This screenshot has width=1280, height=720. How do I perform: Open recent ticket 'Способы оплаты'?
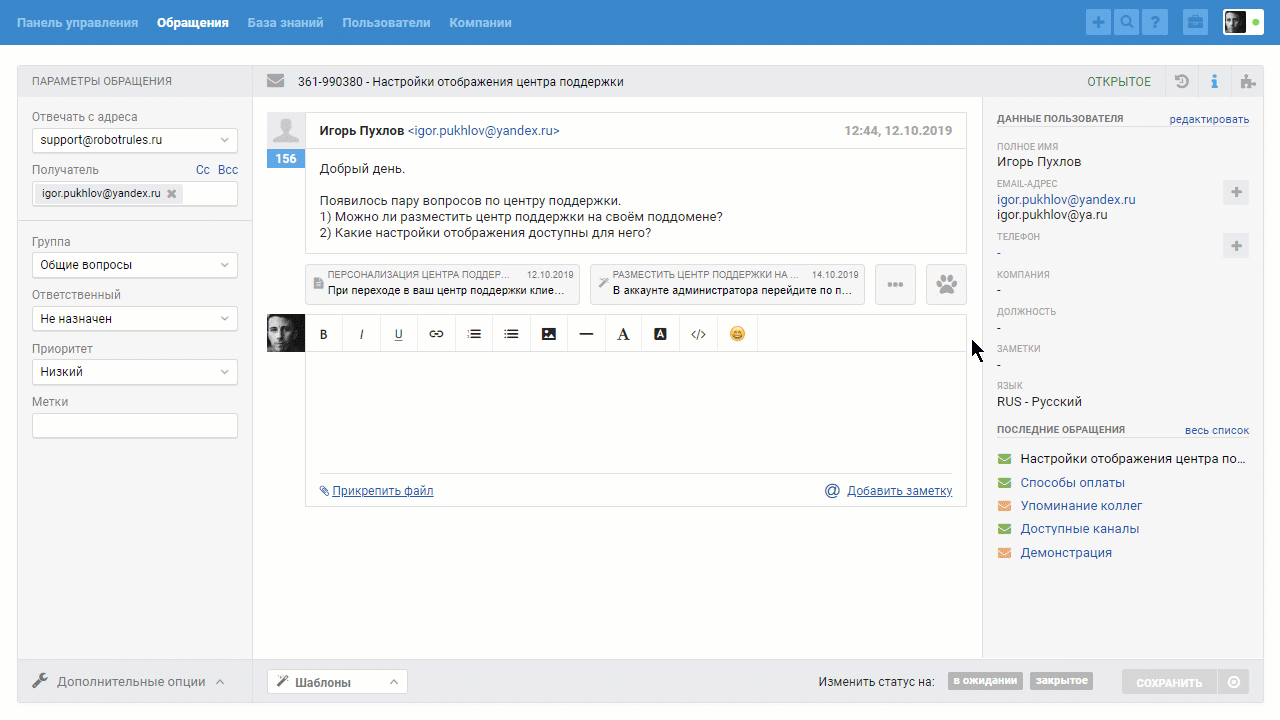1072,482
